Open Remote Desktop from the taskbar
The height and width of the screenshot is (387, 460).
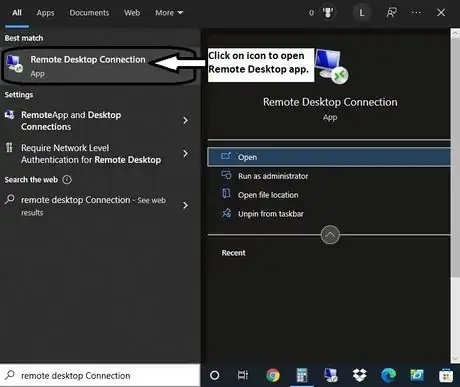[x=331, y=375]
